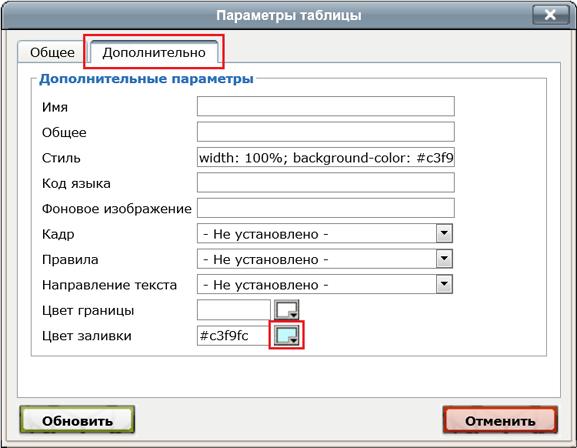Click the Цвет заливки hex value field

tap(234, 335)
